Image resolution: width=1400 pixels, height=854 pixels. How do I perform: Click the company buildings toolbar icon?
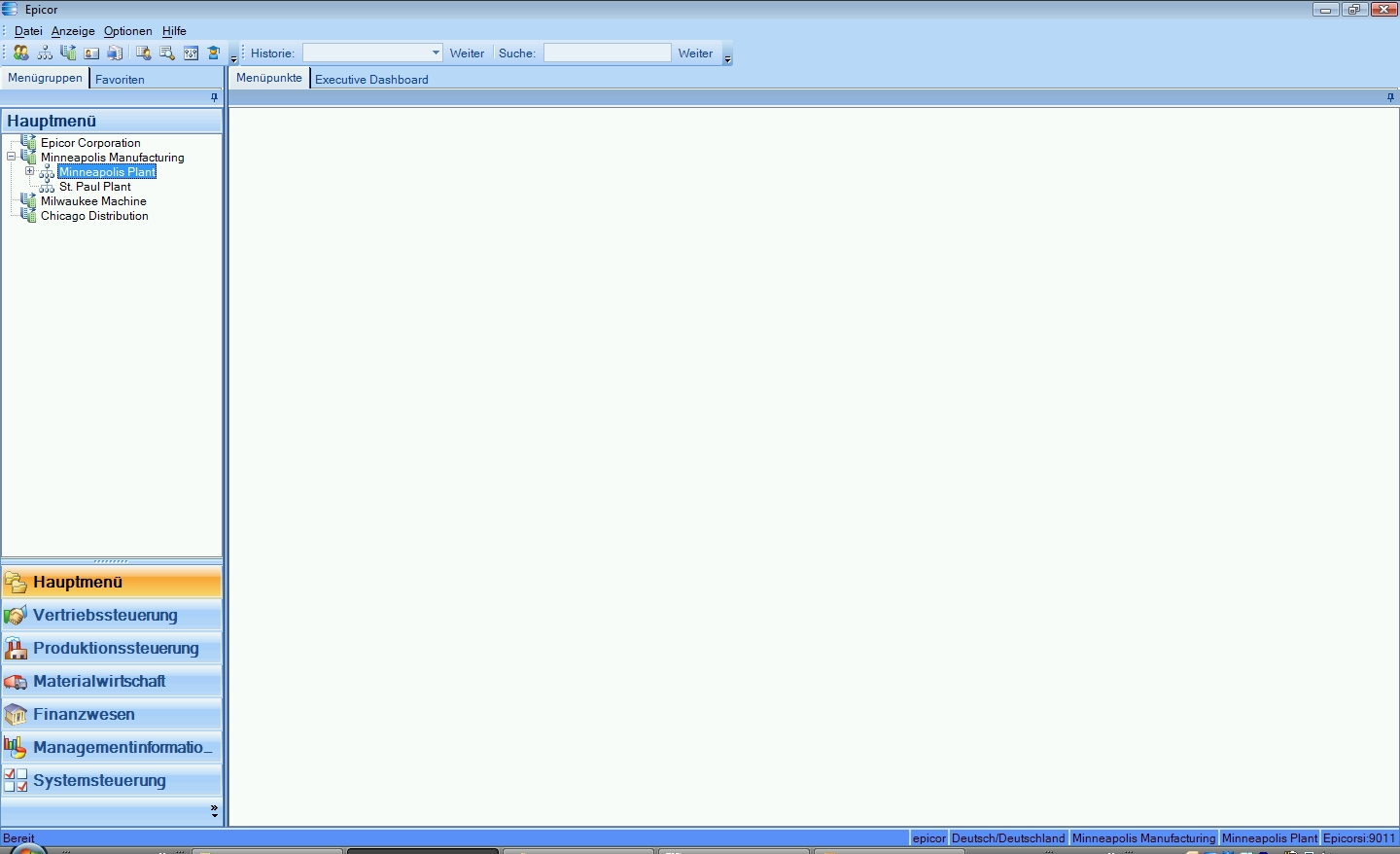(68, 53)
